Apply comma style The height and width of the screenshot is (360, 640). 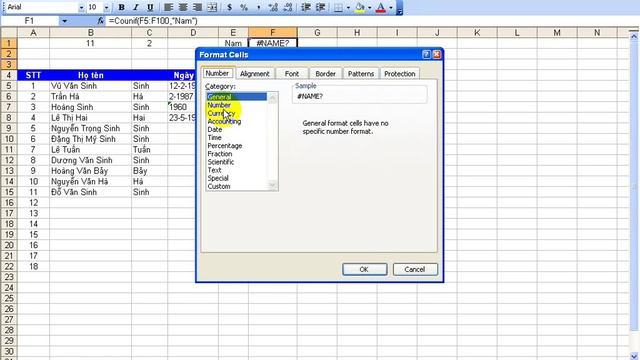click(x=258, y=7)
